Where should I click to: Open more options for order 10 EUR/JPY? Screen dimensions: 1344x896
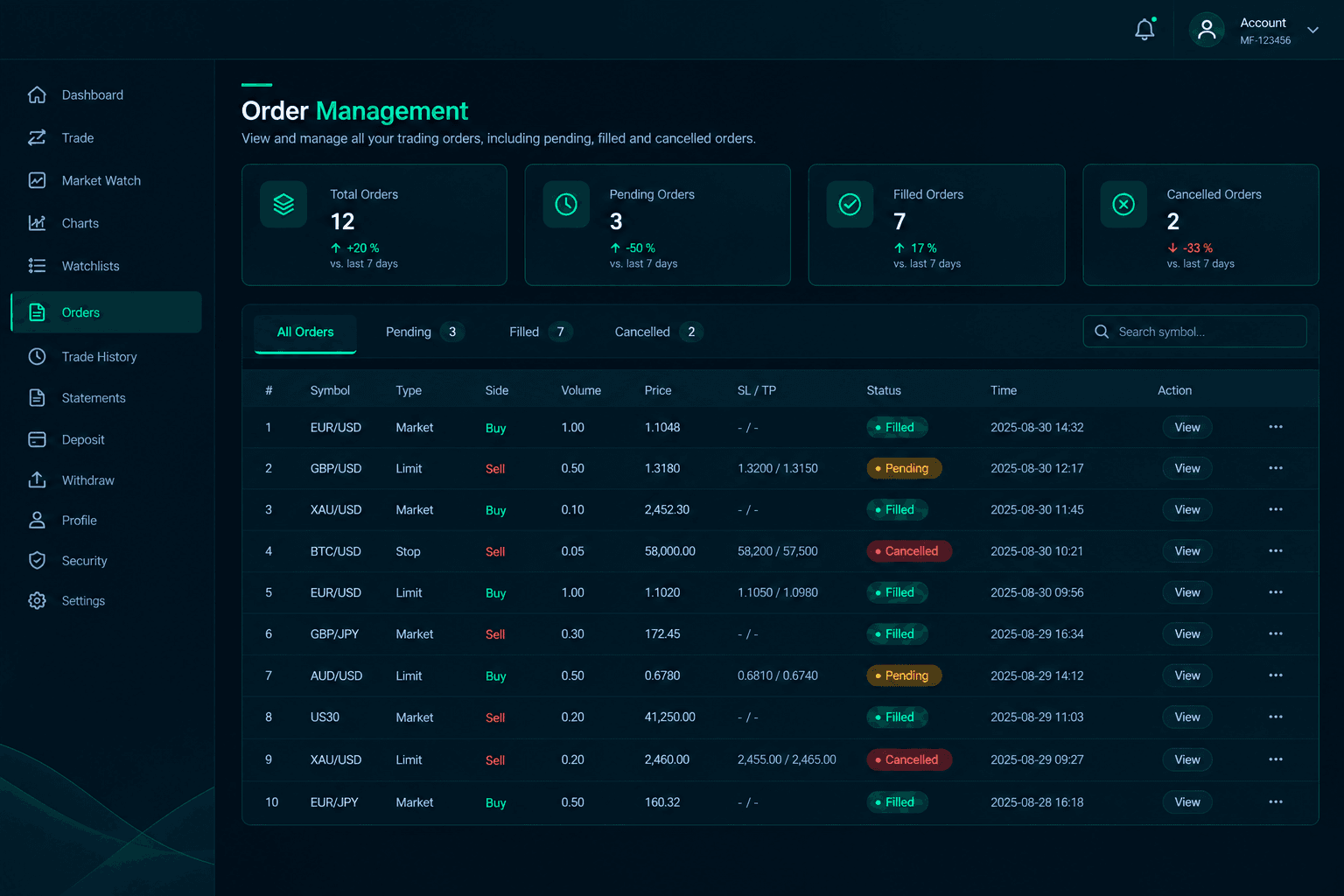click(1276, 801)
